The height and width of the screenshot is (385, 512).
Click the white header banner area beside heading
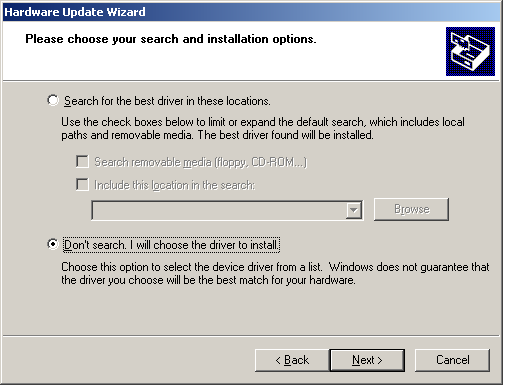380,57
